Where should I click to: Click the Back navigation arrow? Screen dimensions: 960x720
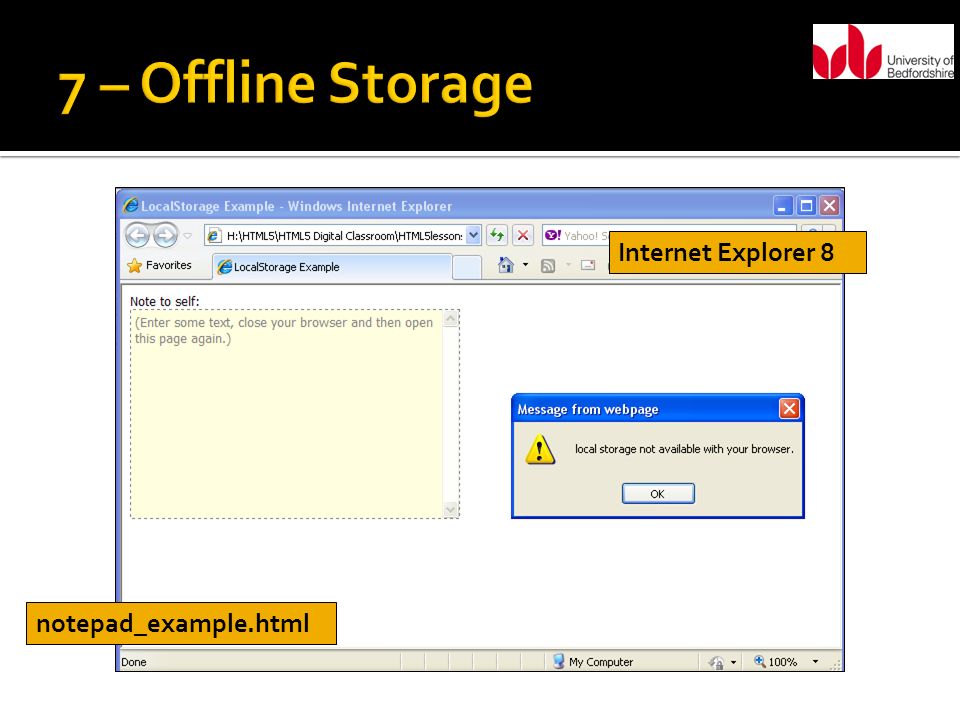(x=138, y=236)
